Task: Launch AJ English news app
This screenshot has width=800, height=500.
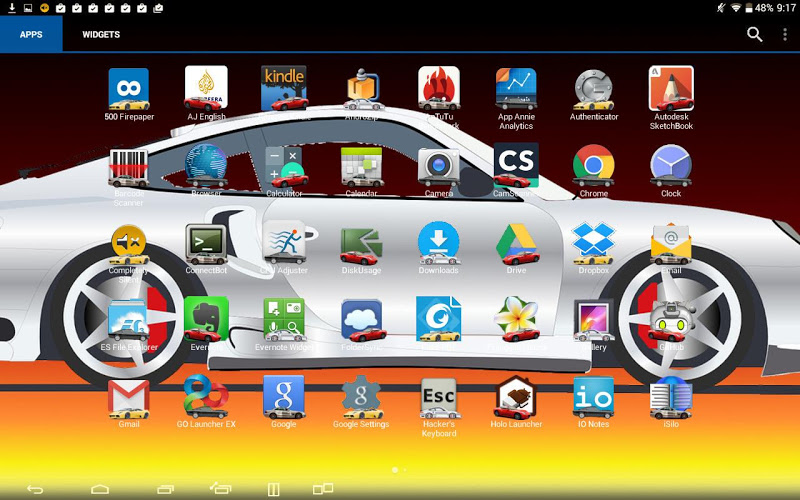Action: coord(206,88)
